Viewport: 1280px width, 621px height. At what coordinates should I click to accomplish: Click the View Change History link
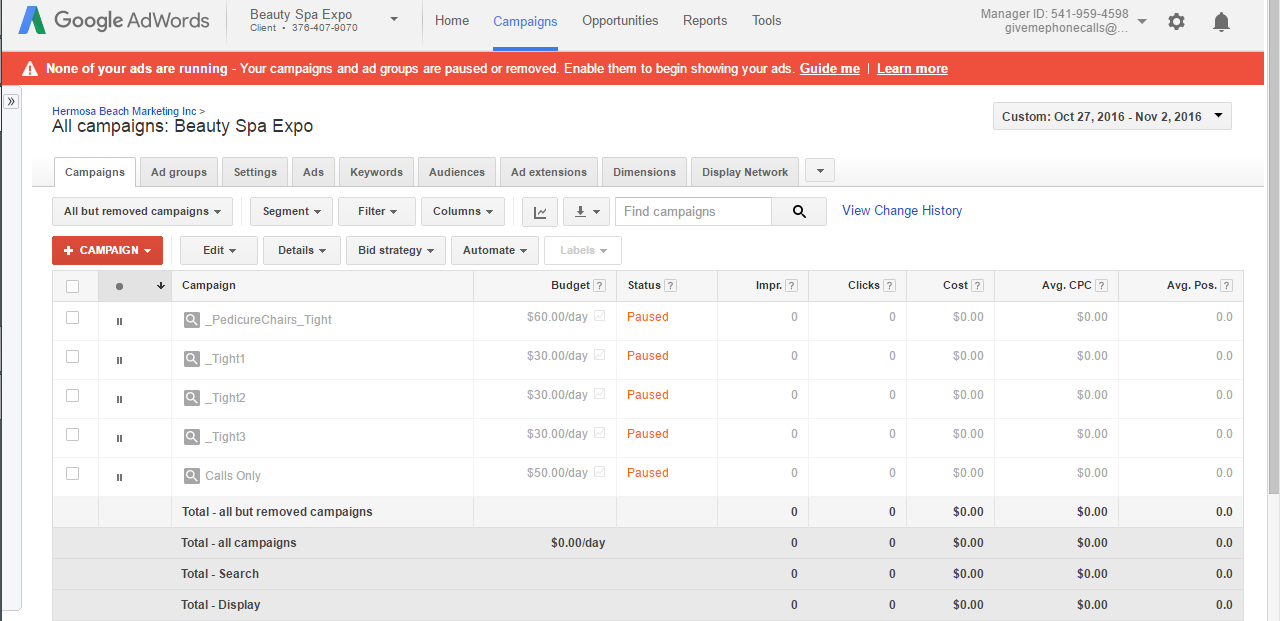tap(902, 211)
